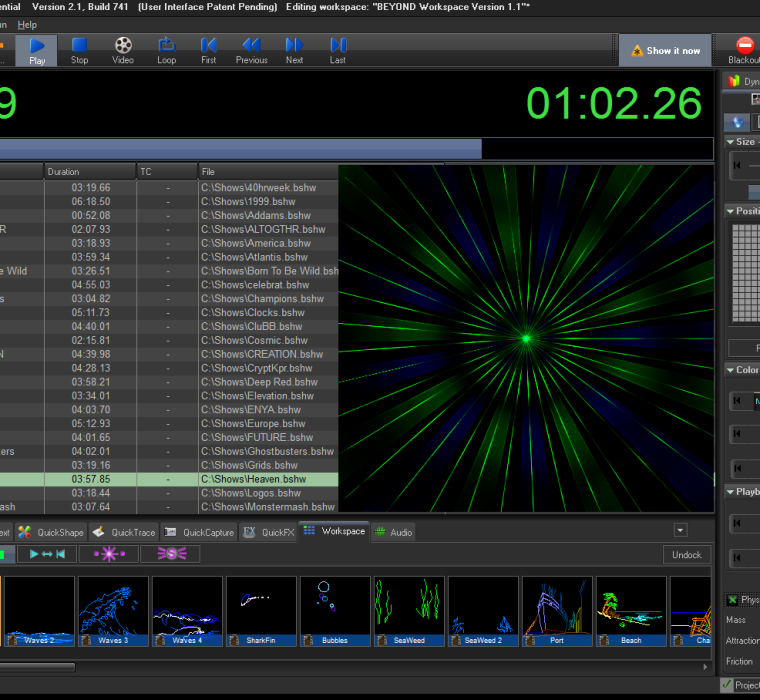Skip to Next show
The image size is (760, 700).
point(294,51)
